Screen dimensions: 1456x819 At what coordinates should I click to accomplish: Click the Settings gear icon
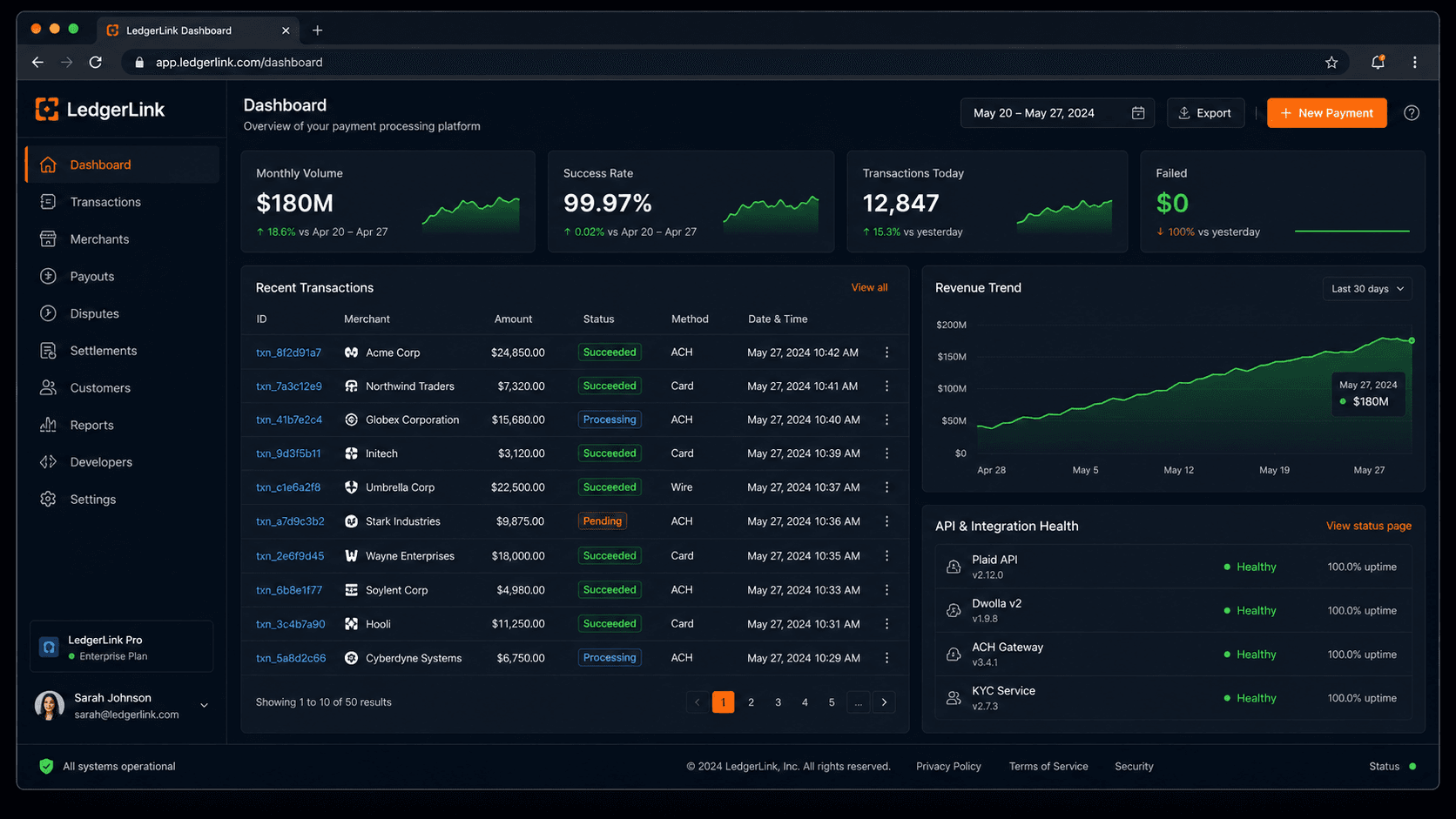pyautogui.click(x=48, y=500)
